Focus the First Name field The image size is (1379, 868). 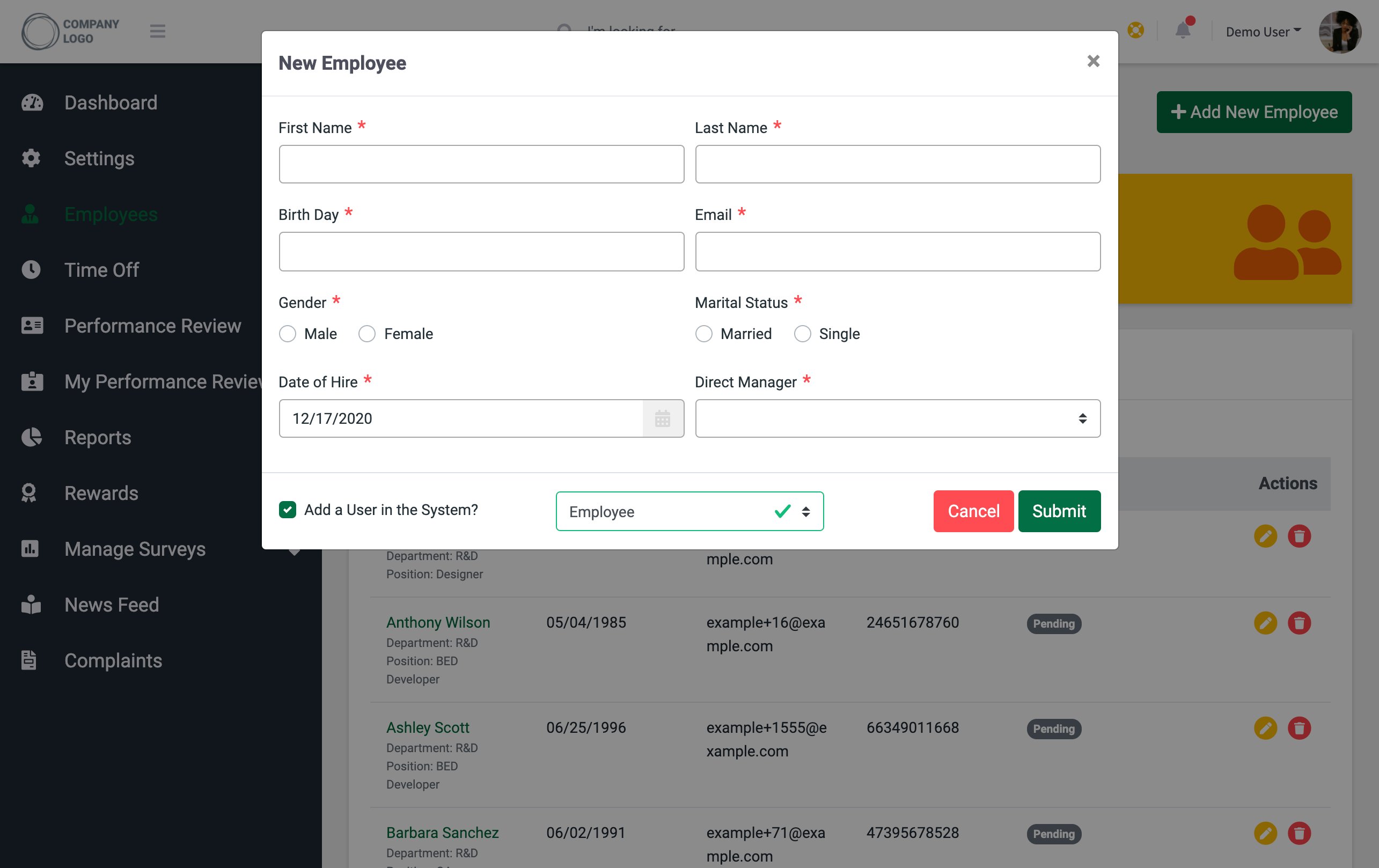481,164
